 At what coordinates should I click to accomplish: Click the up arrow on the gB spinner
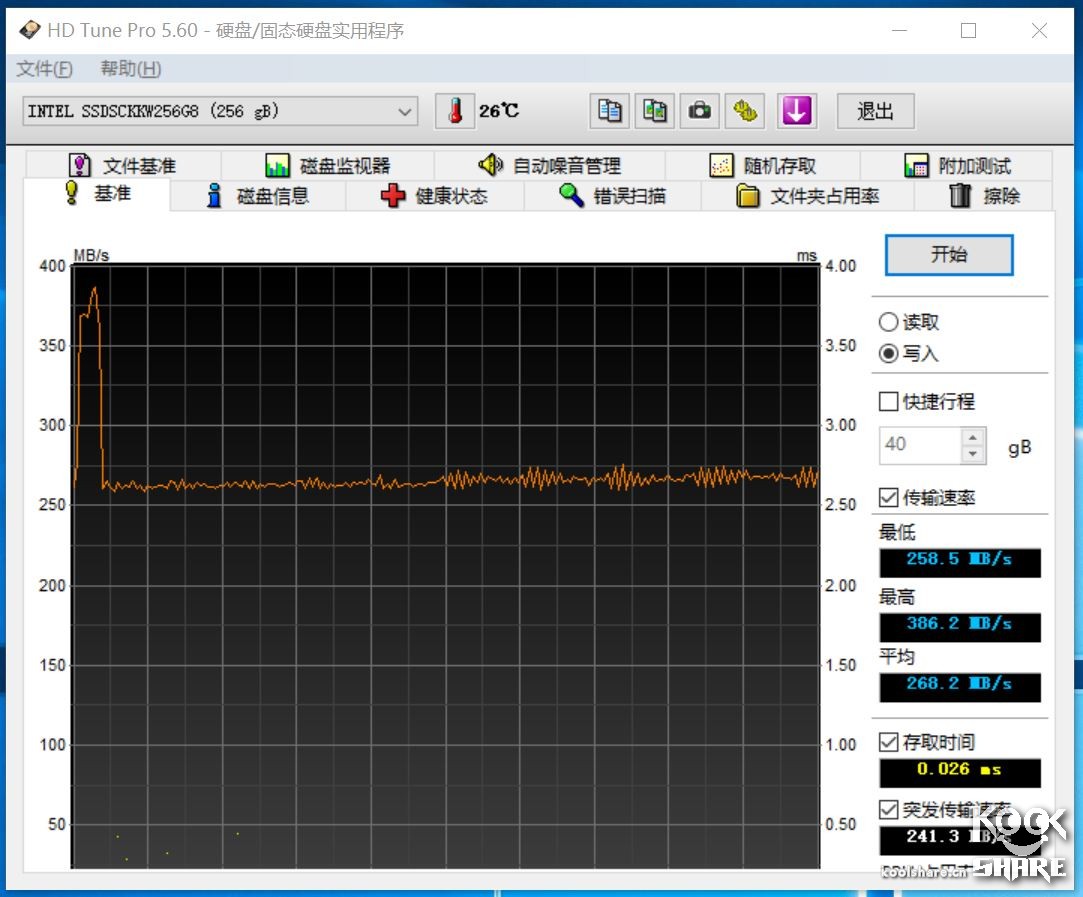point(972,437)
